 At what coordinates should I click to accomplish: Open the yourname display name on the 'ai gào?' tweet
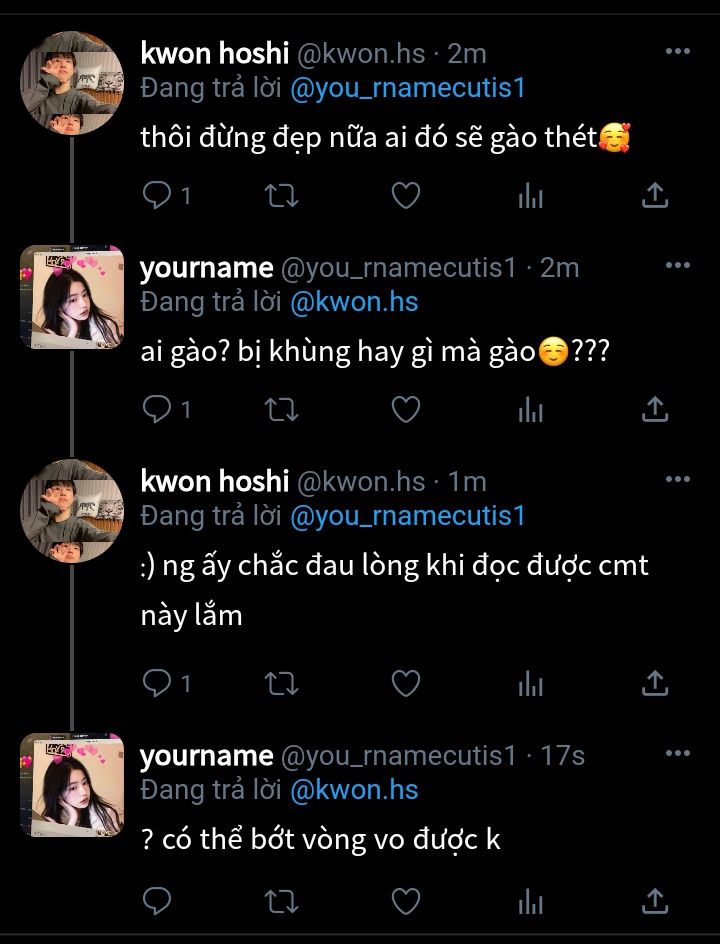pos(206,268)
